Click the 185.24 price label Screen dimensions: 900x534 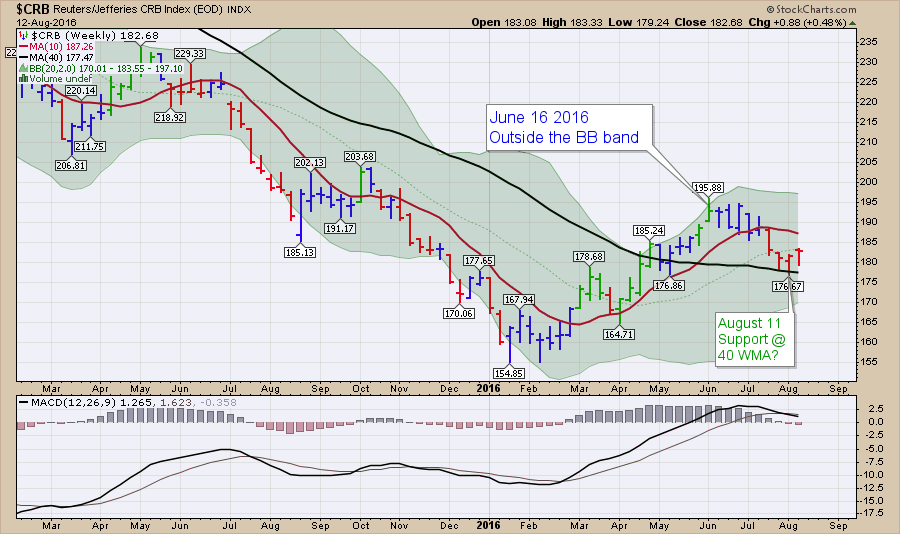point(649,230)
